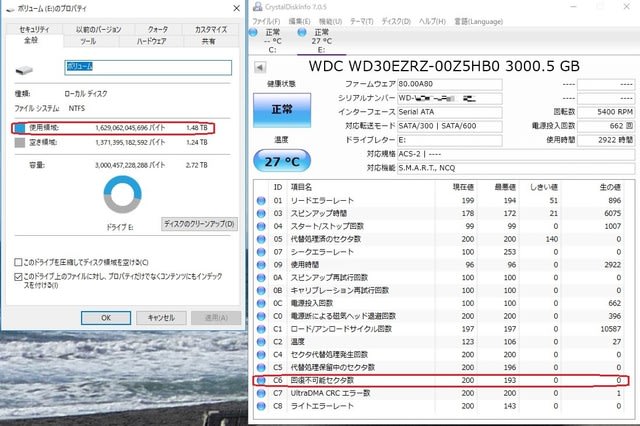640x426 pixels.
Task: Click the ディスクのクリーンアップ button
Action: point(199,224)
